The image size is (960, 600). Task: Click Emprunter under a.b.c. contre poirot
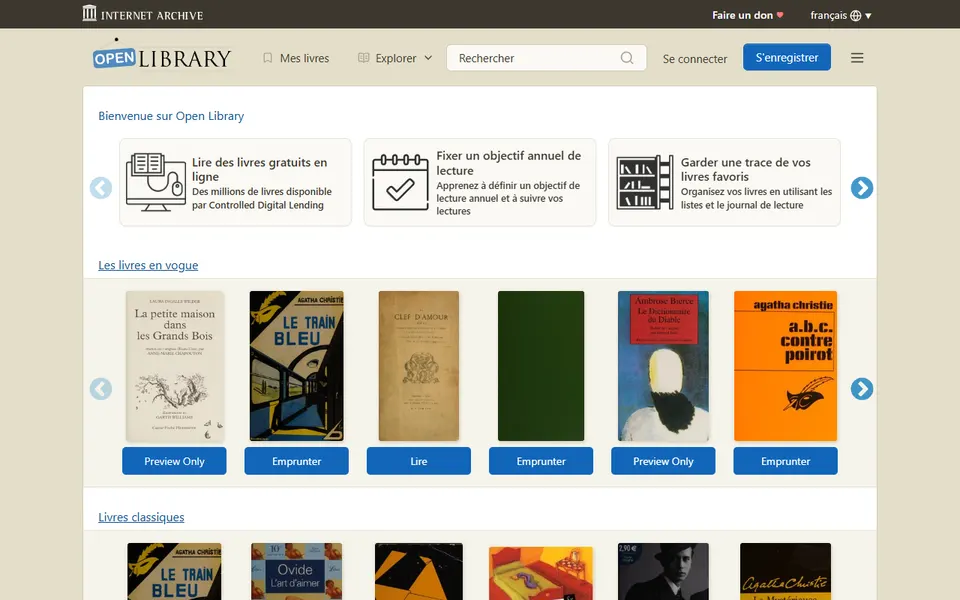(x=786, y=461)
